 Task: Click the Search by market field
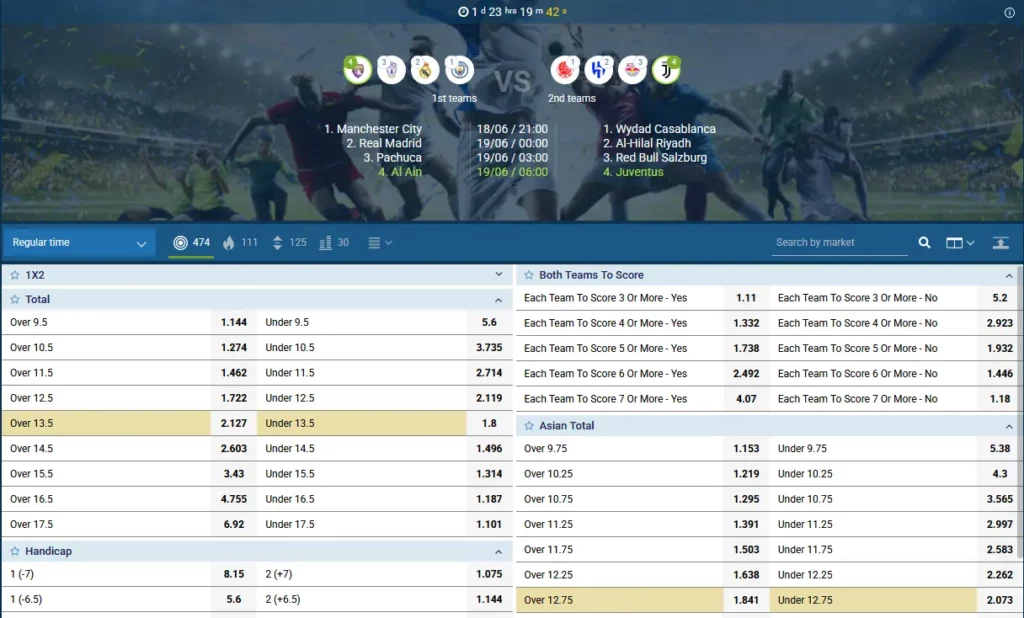tap(840, 242)
